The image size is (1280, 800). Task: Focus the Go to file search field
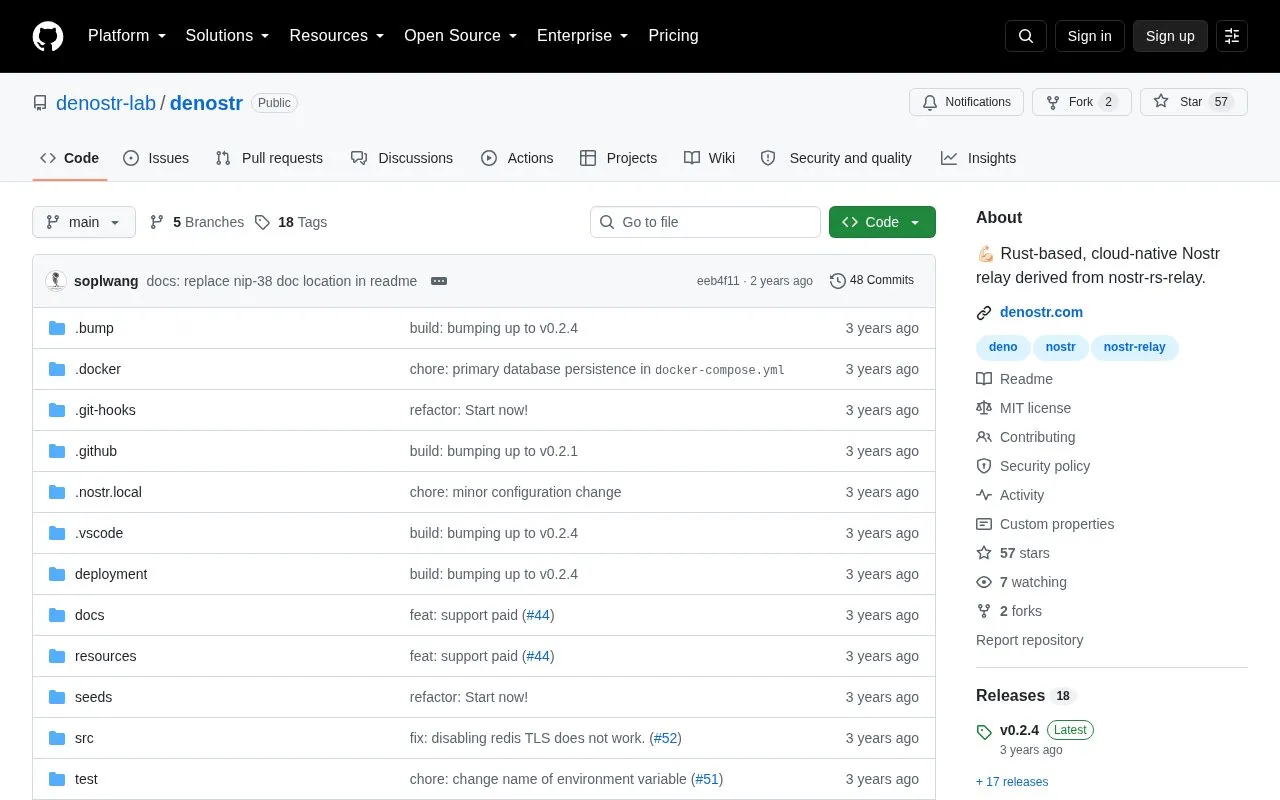[x=705, y=222]
